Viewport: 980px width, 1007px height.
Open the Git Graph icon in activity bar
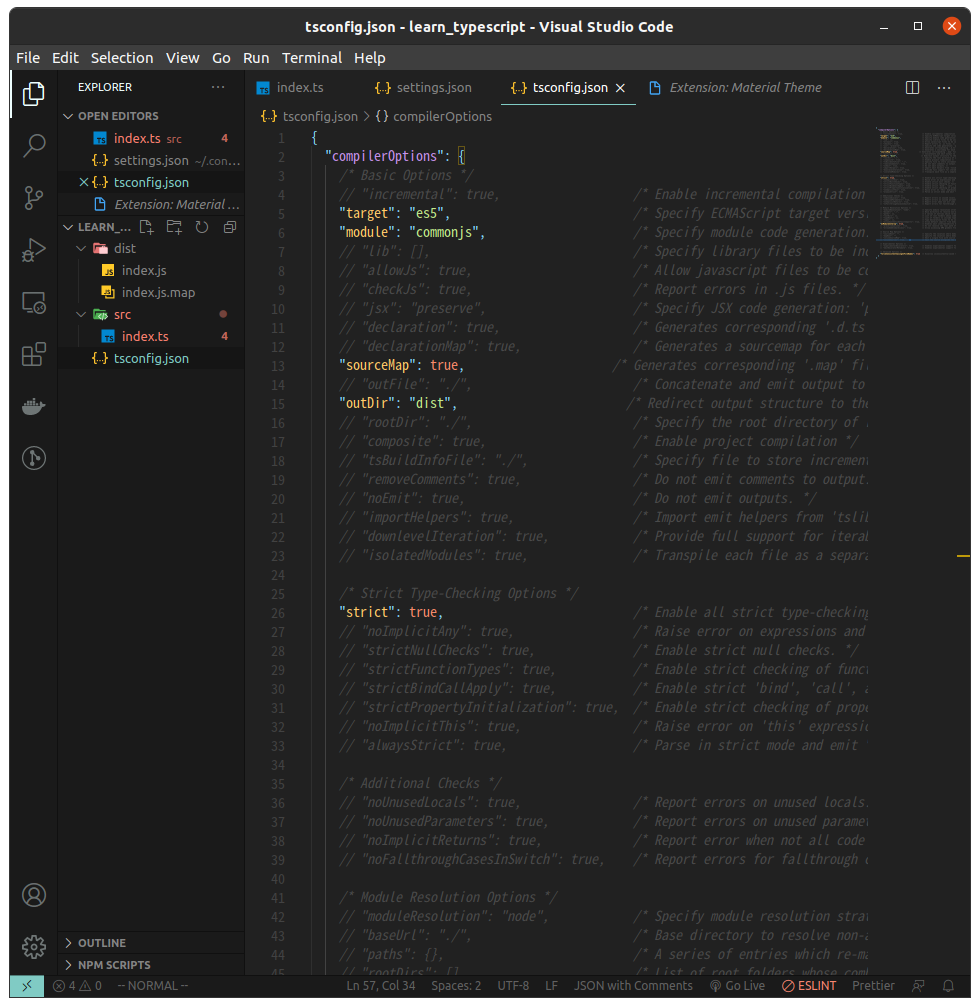pos(33,458)
